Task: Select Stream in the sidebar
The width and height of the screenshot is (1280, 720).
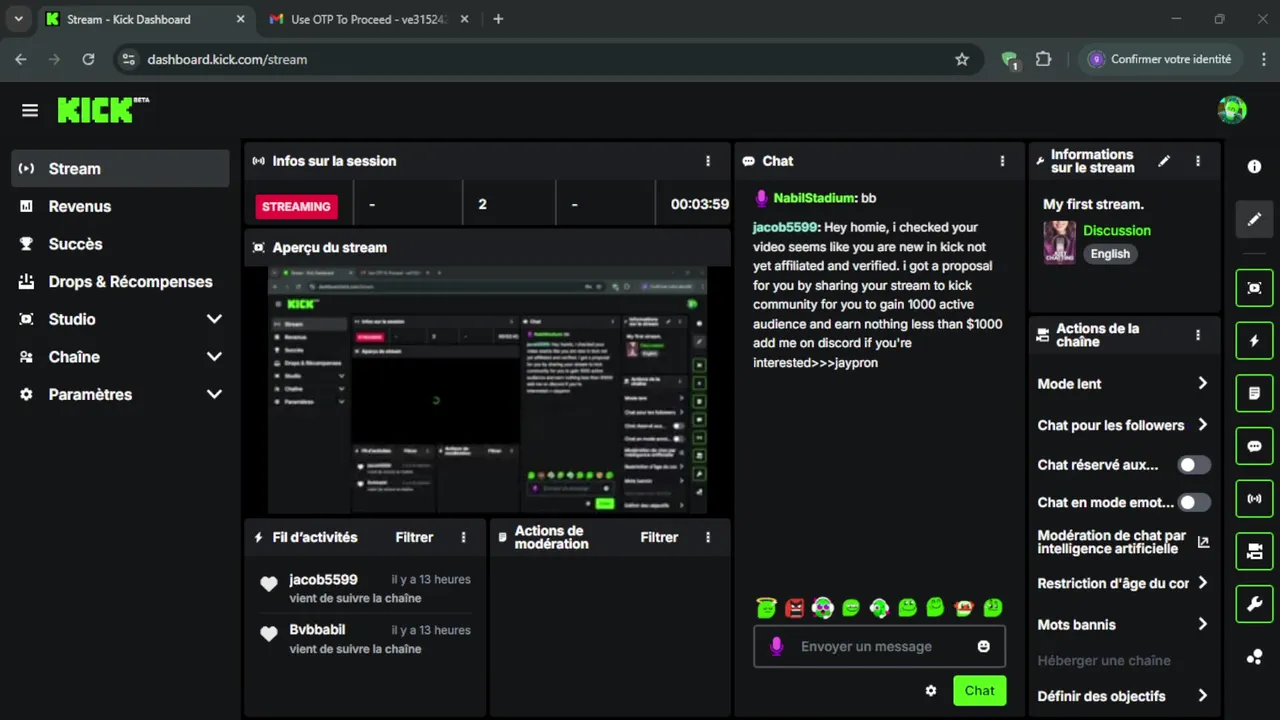Action: pos(120,169)
